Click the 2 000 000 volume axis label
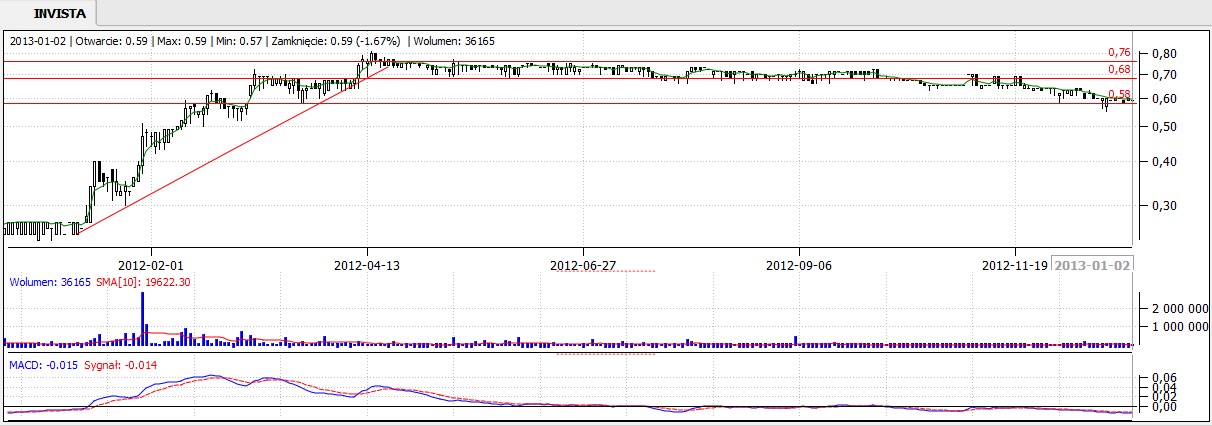This screenshot has width=1212, height=426. point(1174,307)
